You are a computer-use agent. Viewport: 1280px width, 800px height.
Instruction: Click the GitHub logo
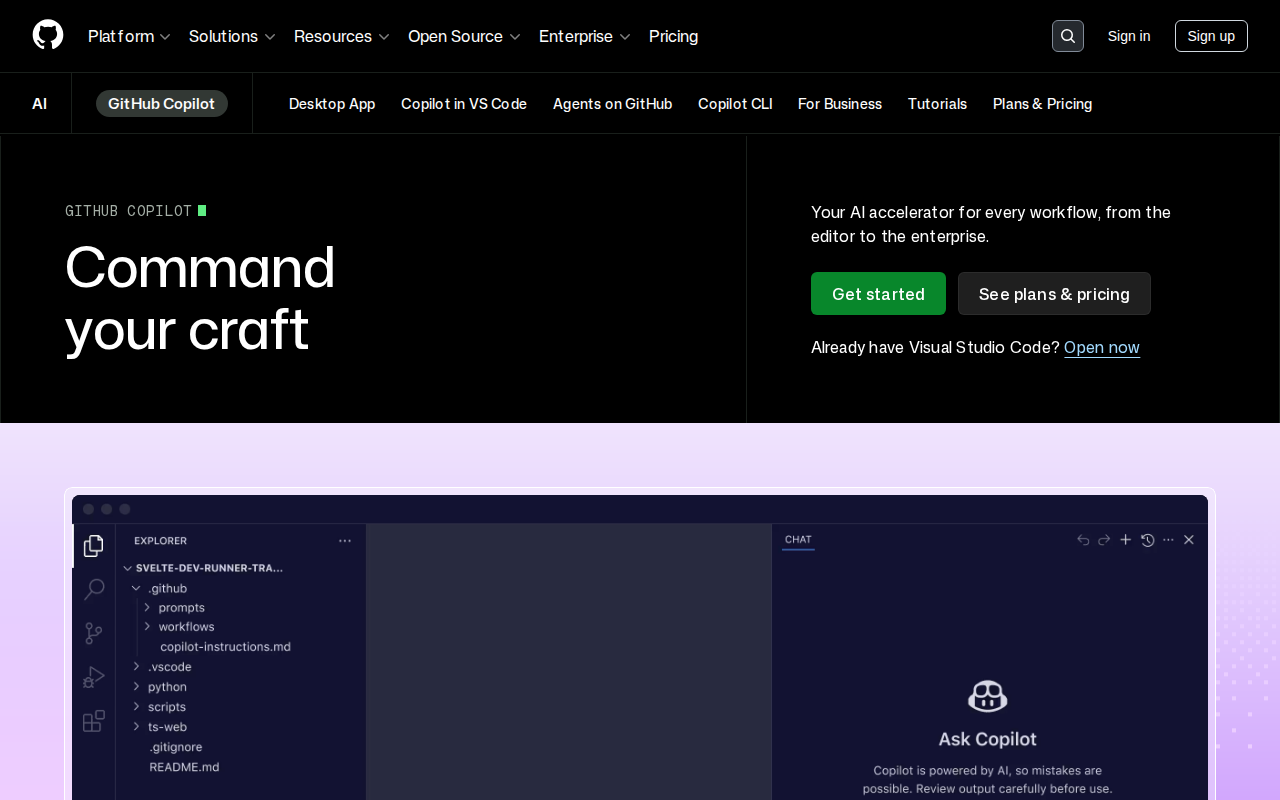point(48,36)
